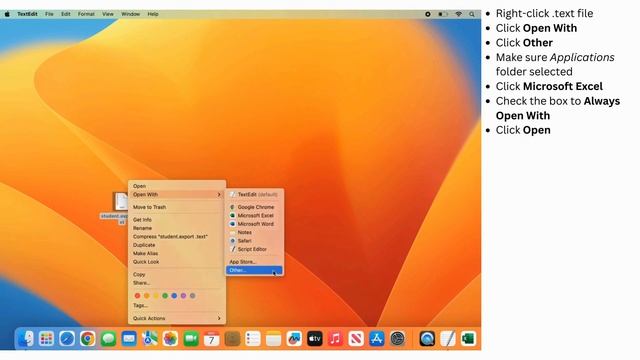The height and width of the screenshot is (360, 640).
Task: Apply the purple tag color
Action: [x=183, y=296]
